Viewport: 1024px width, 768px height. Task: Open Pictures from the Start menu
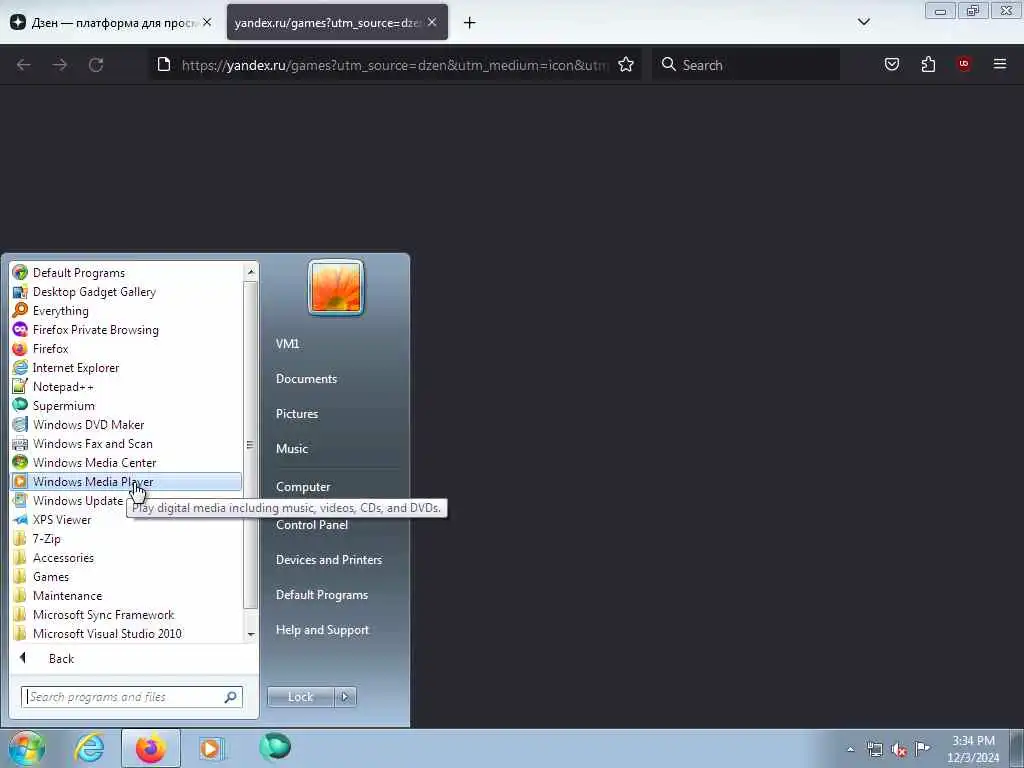pyautogui.click(x=296, y=414)
